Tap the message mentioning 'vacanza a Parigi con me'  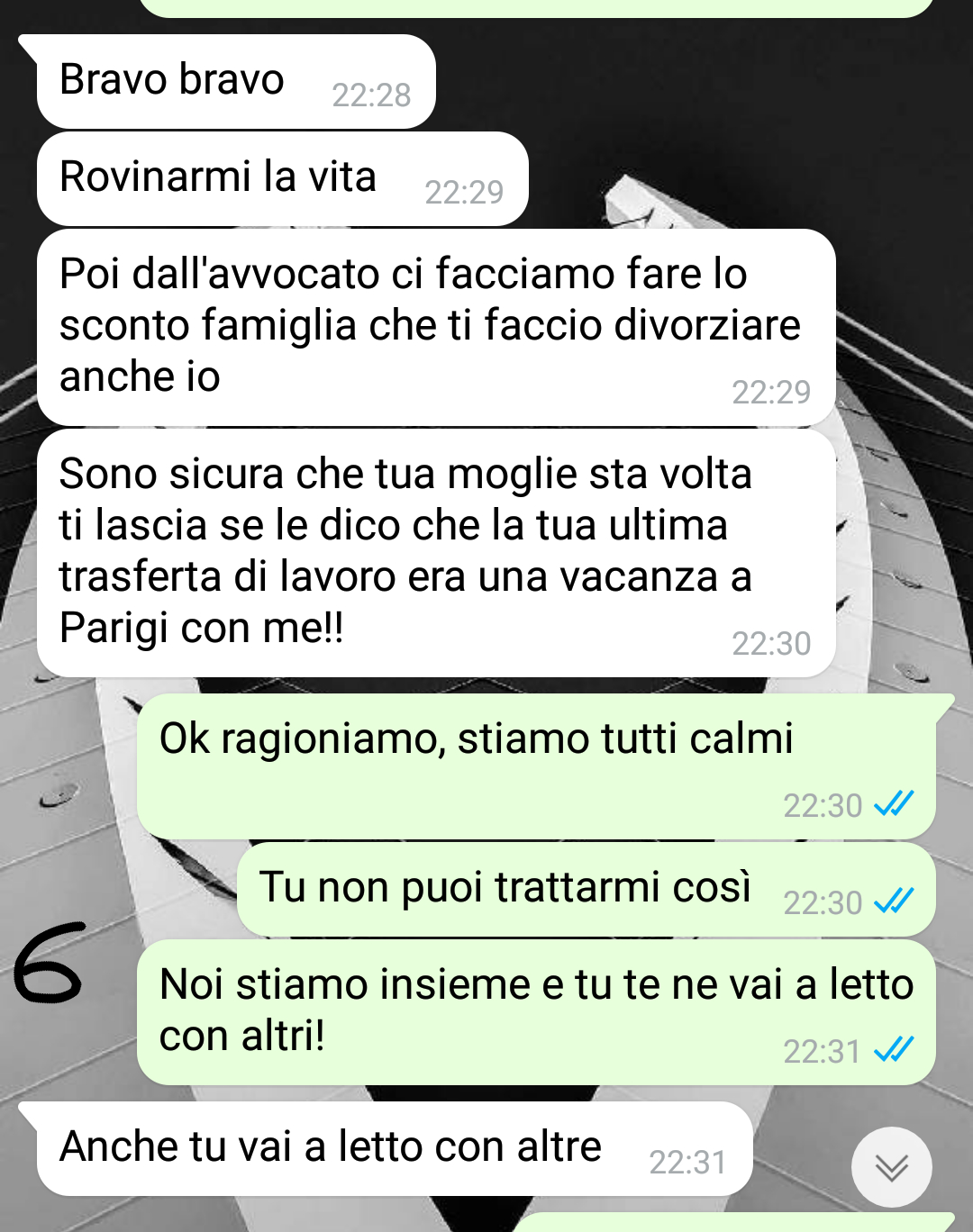(x=436, y=553)
